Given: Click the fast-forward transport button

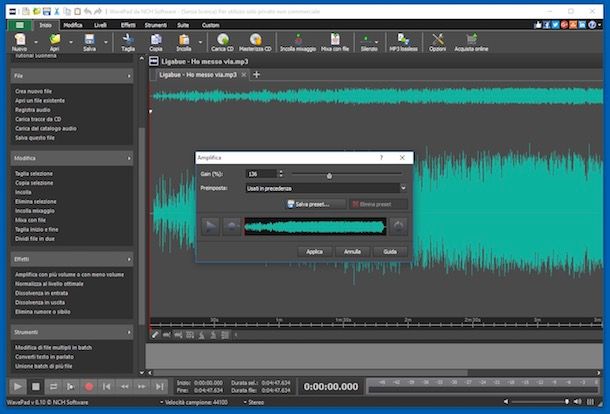Looking at the screenshot, I should (142, 386).
